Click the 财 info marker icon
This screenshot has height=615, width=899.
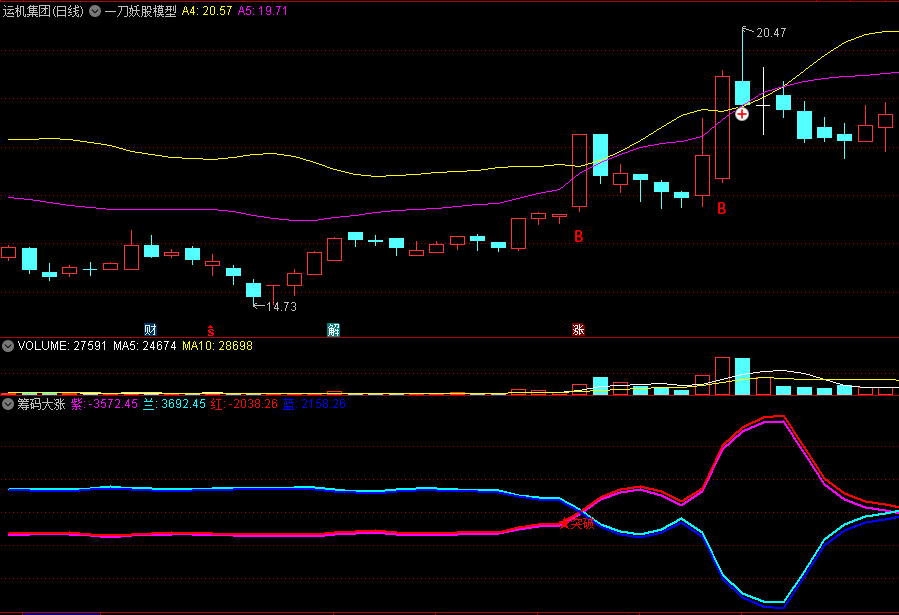click(150, 330)
